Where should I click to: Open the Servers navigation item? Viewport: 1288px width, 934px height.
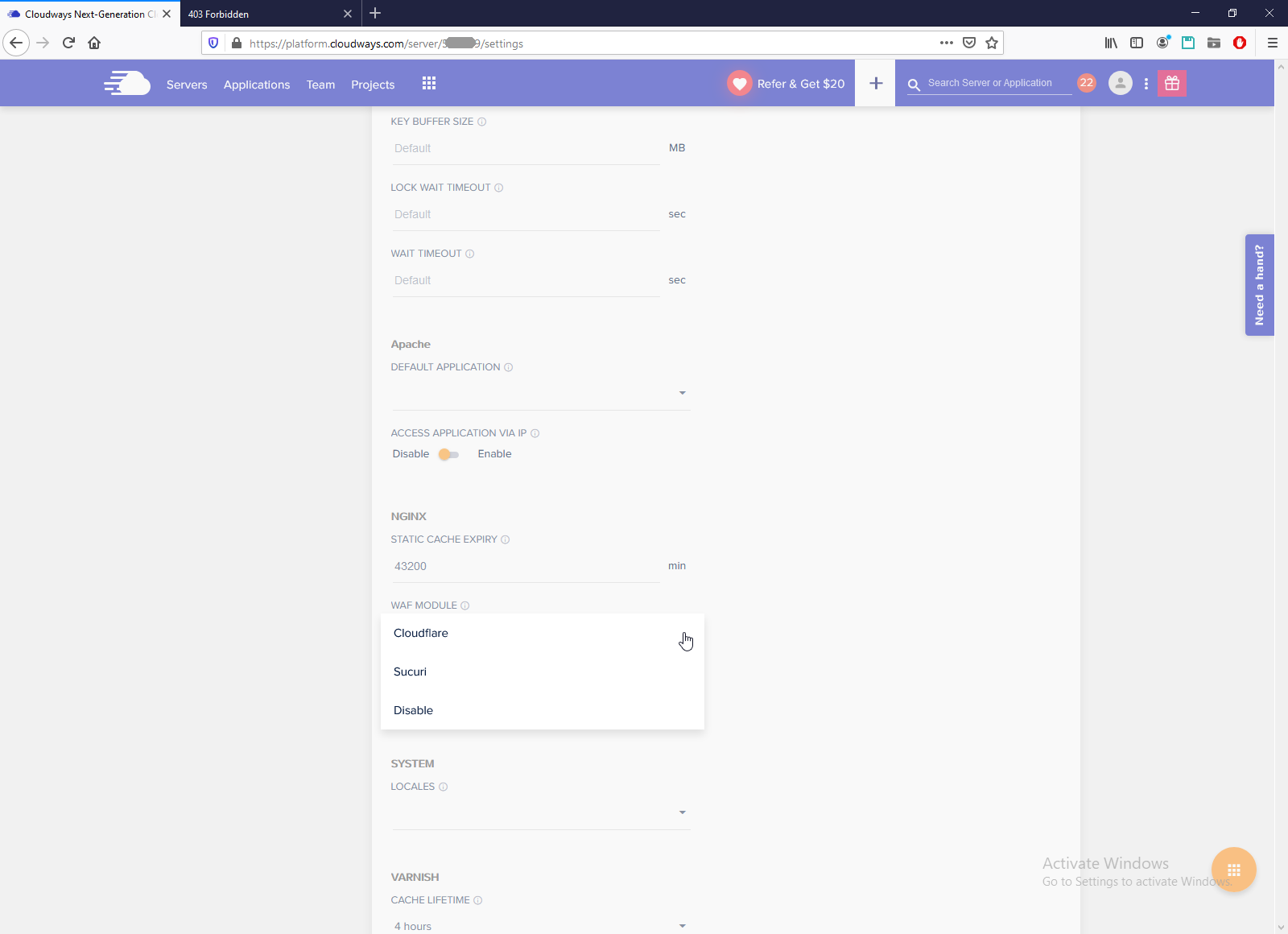click(x=187, y=85)
